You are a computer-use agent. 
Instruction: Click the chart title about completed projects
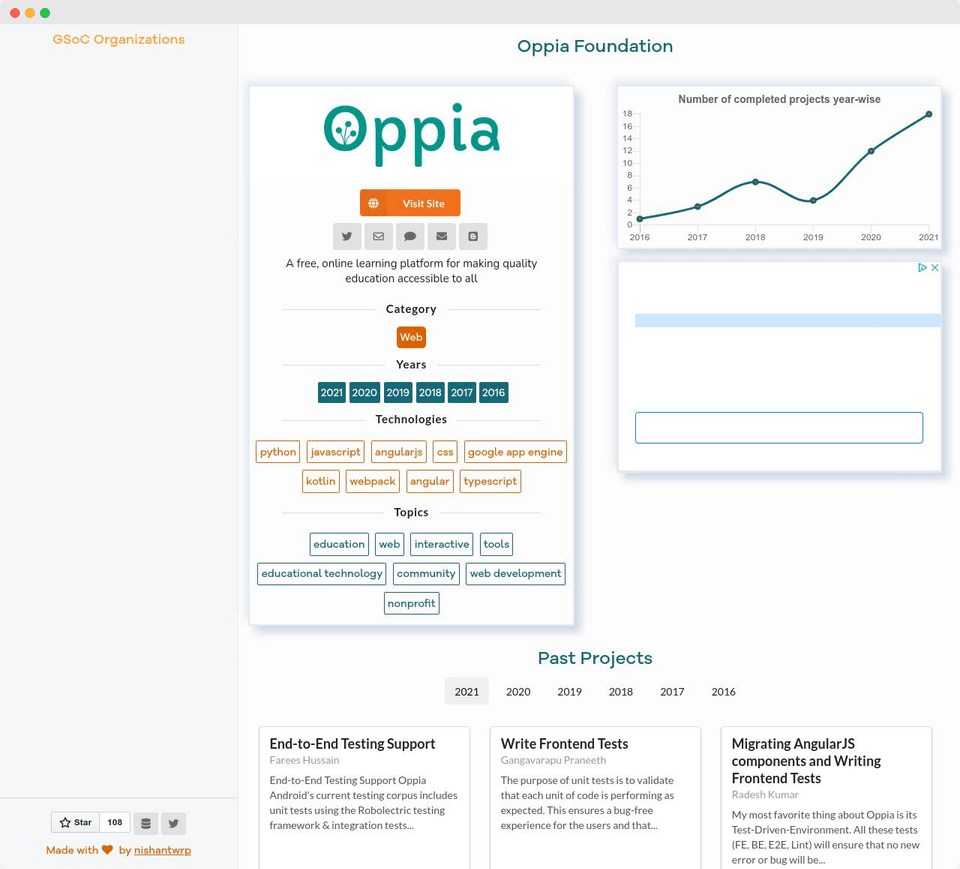click(x=779, y=99)
